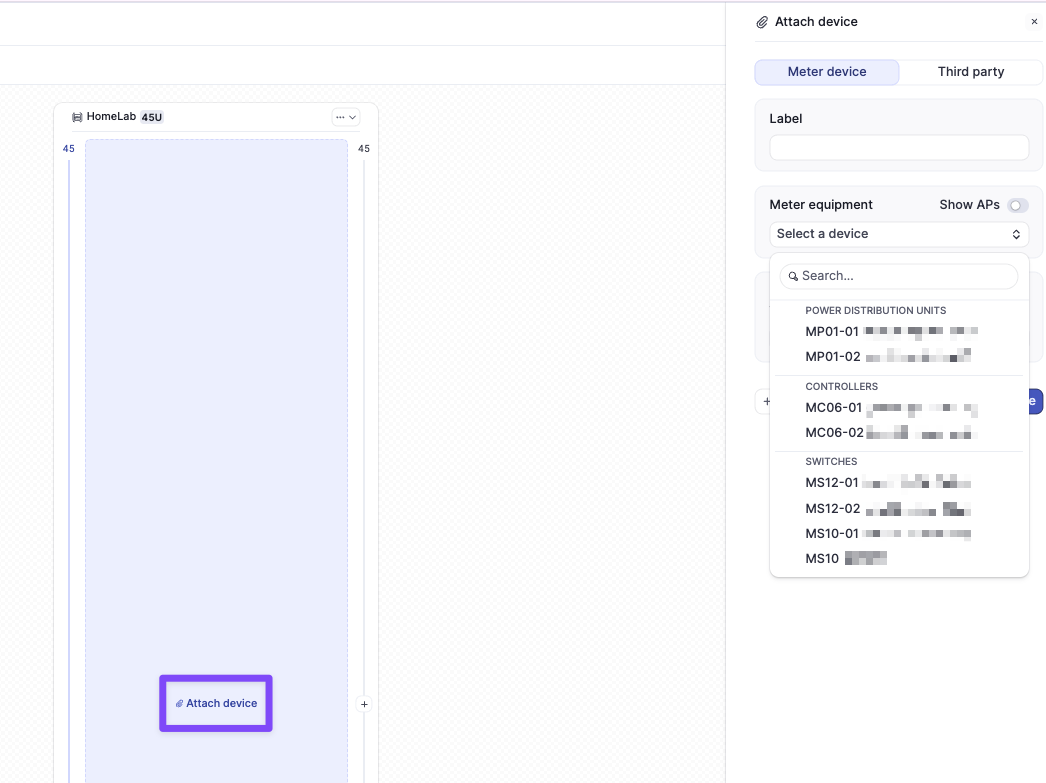Click the plus icon beside the rack
1046x783 pixels.
point(364,704)
